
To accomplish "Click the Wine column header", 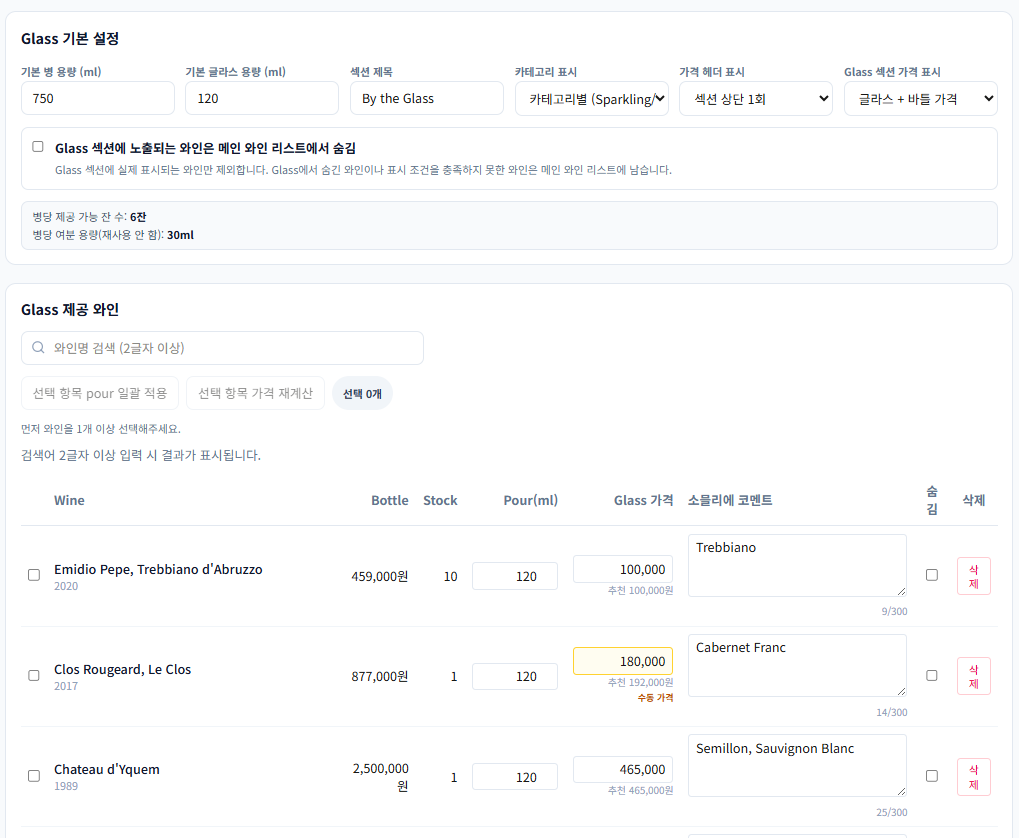I will 69,501.
